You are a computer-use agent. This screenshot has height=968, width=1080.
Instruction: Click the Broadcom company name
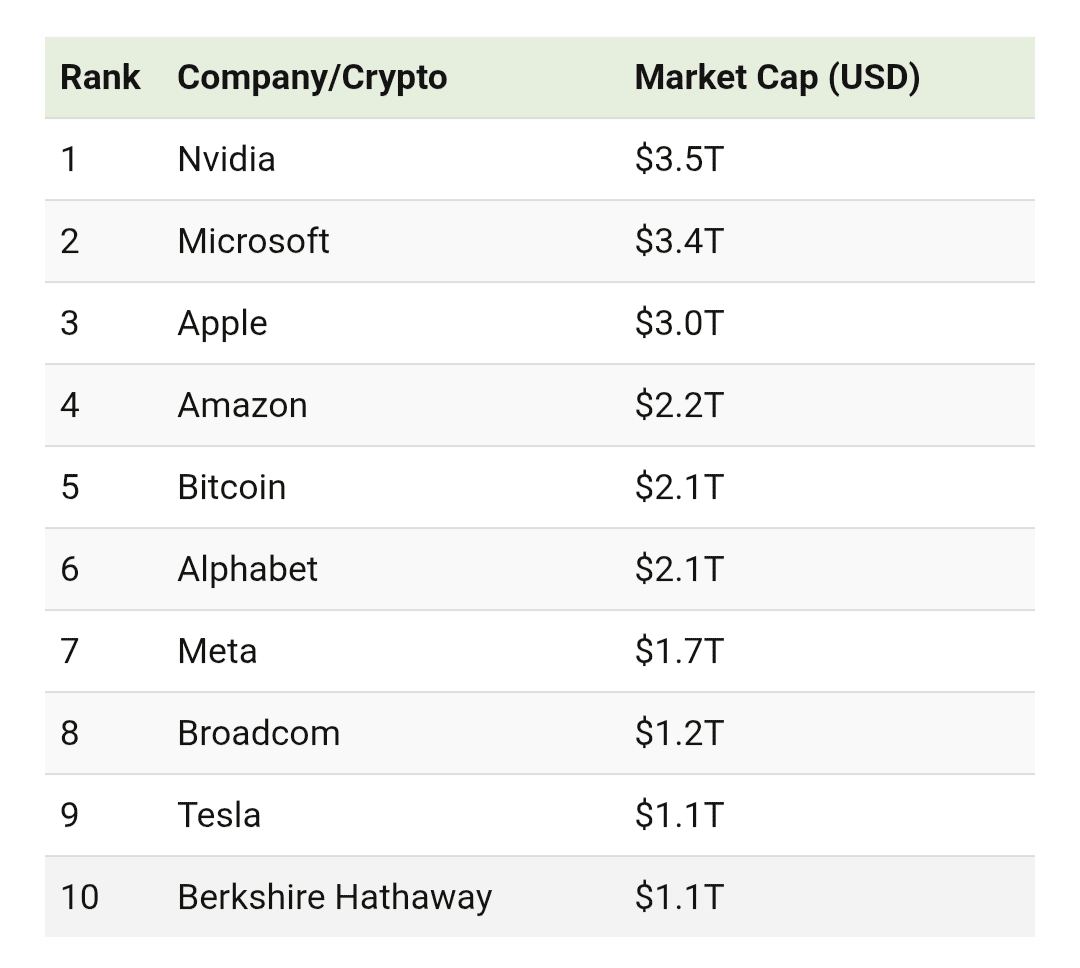point(258,734)
